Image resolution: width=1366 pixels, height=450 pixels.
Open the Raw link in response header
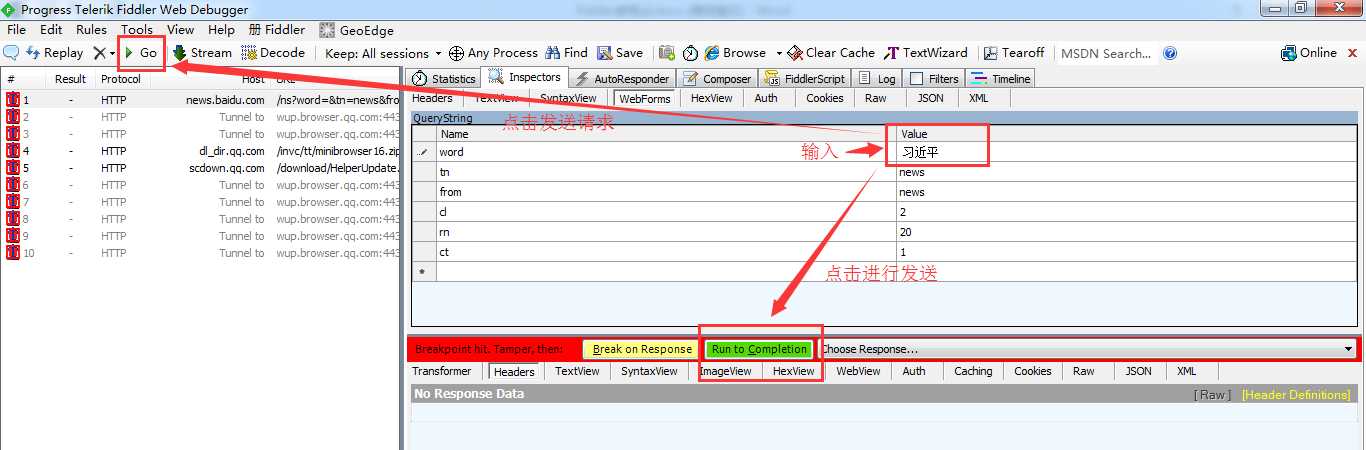click(1213, 395)
